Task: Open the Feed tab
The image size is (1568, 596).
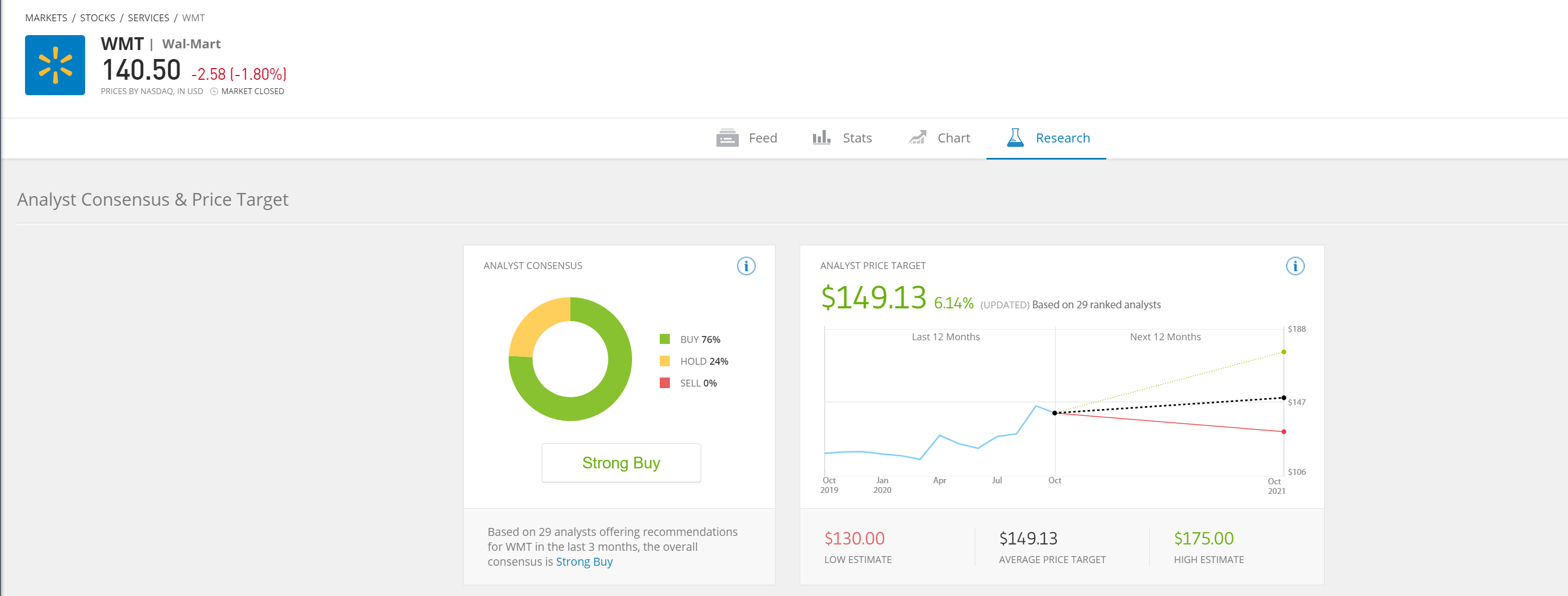Action: point(747,138)
